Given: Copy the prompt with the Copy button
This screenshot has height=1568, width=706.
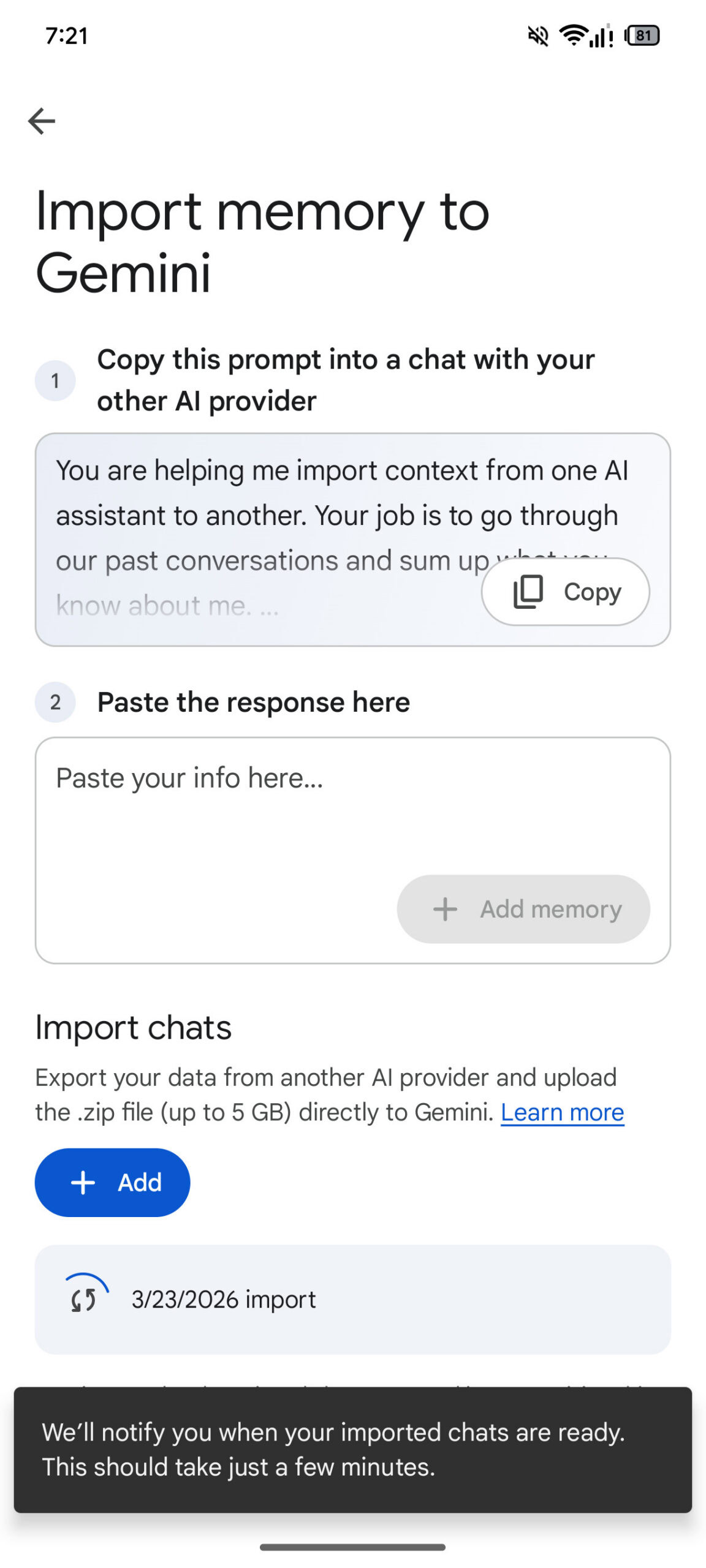Looking at the screenshot, I should 564,591.
